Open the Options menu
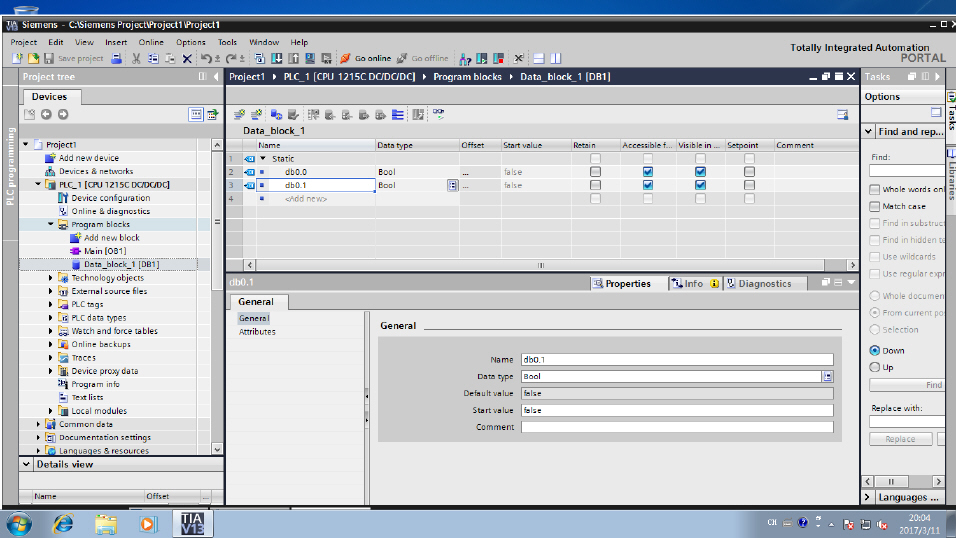 tap(191, 42)
